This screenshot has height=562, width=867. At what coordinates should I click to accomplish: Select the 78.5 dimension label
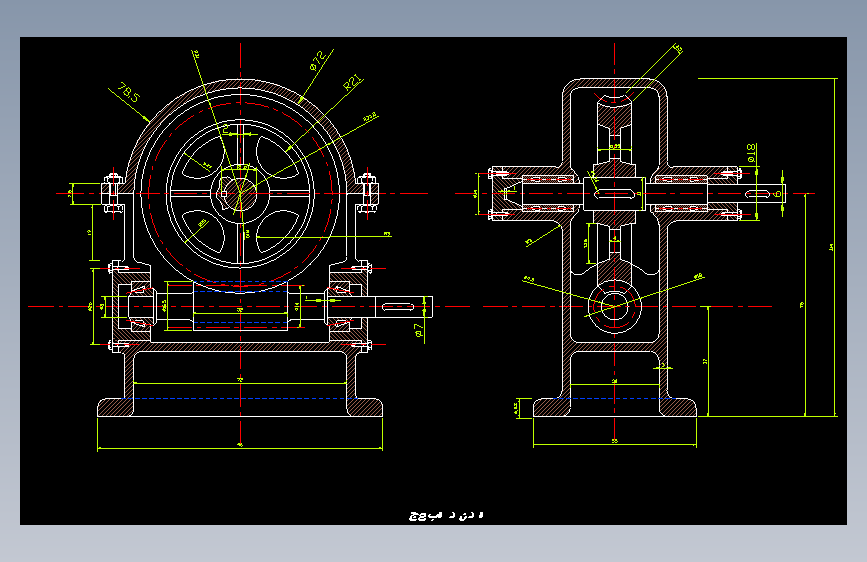129,93
